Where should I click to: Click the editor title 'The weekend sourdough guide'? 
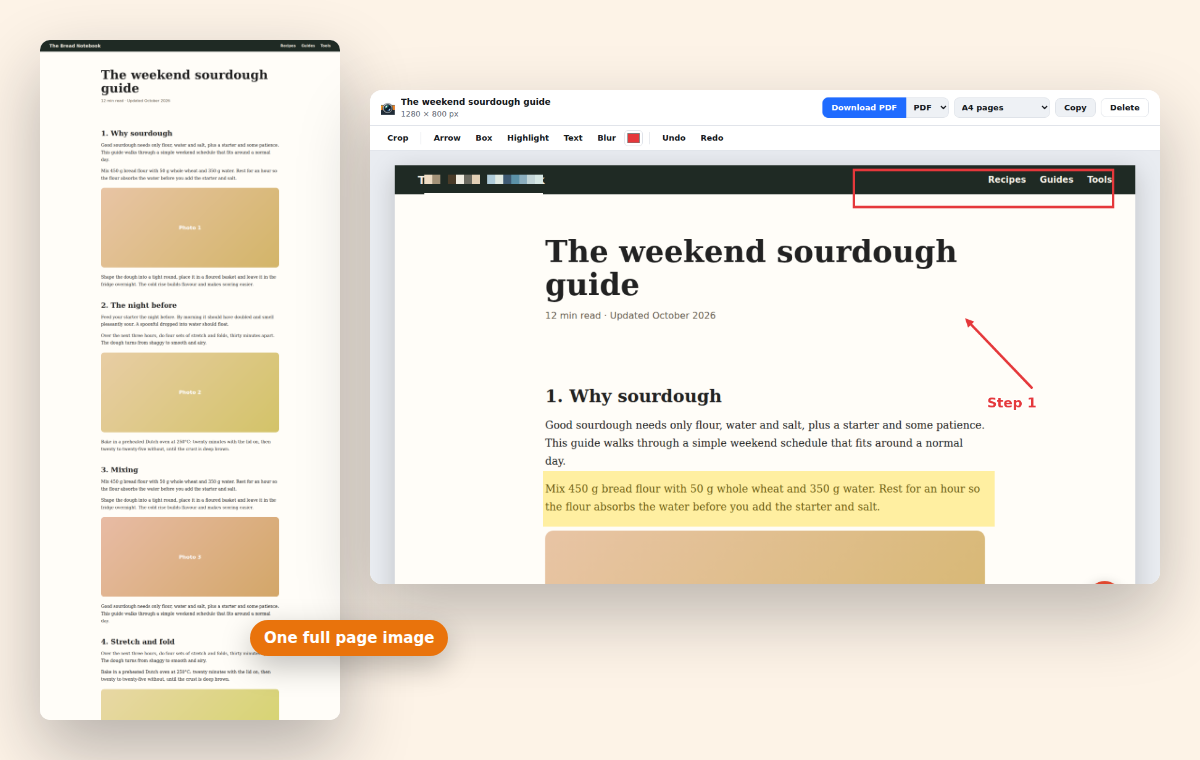[476, 102]
